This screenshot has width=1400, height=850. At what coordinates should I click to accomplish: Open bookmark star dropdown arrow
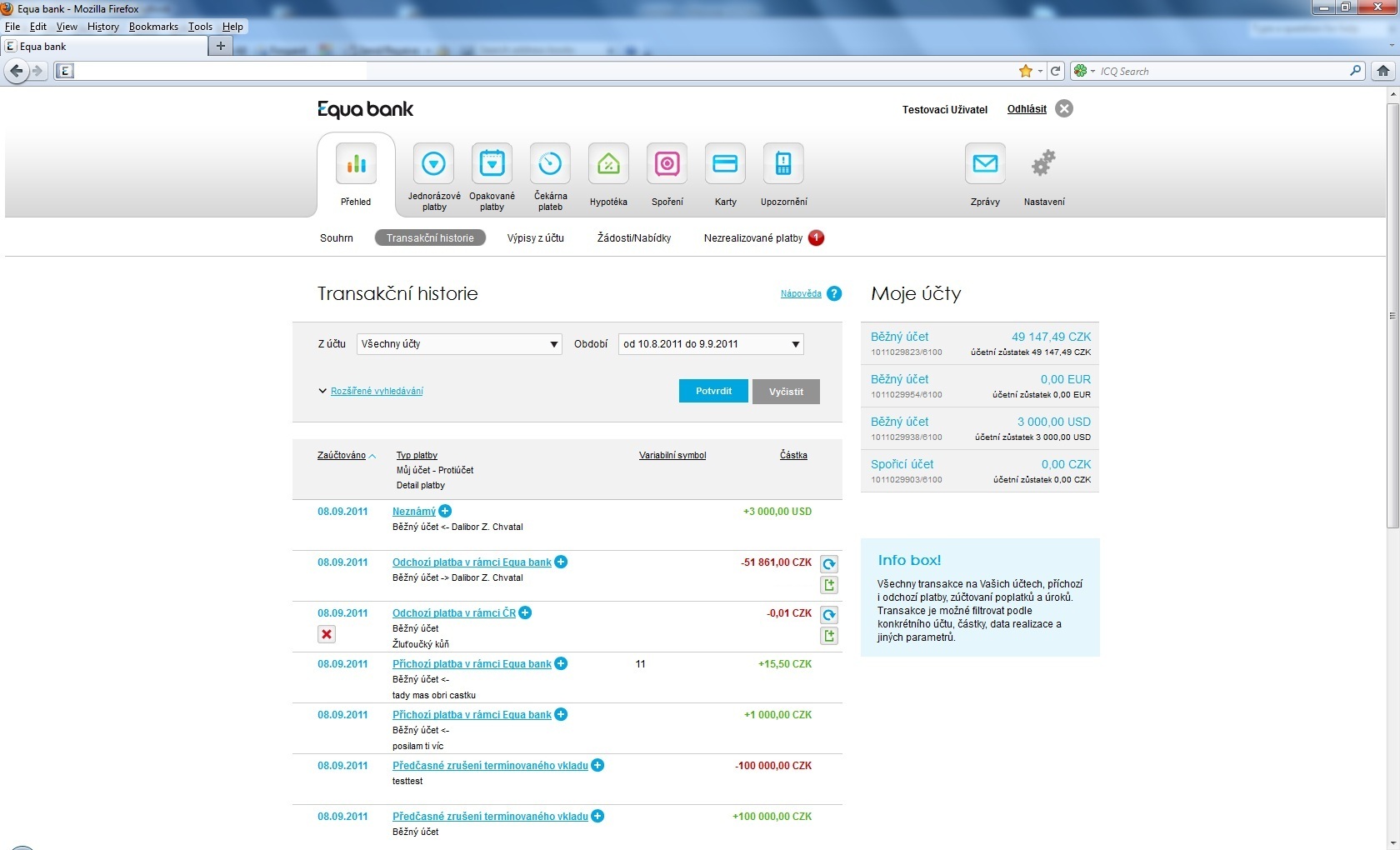point(1040,72)
